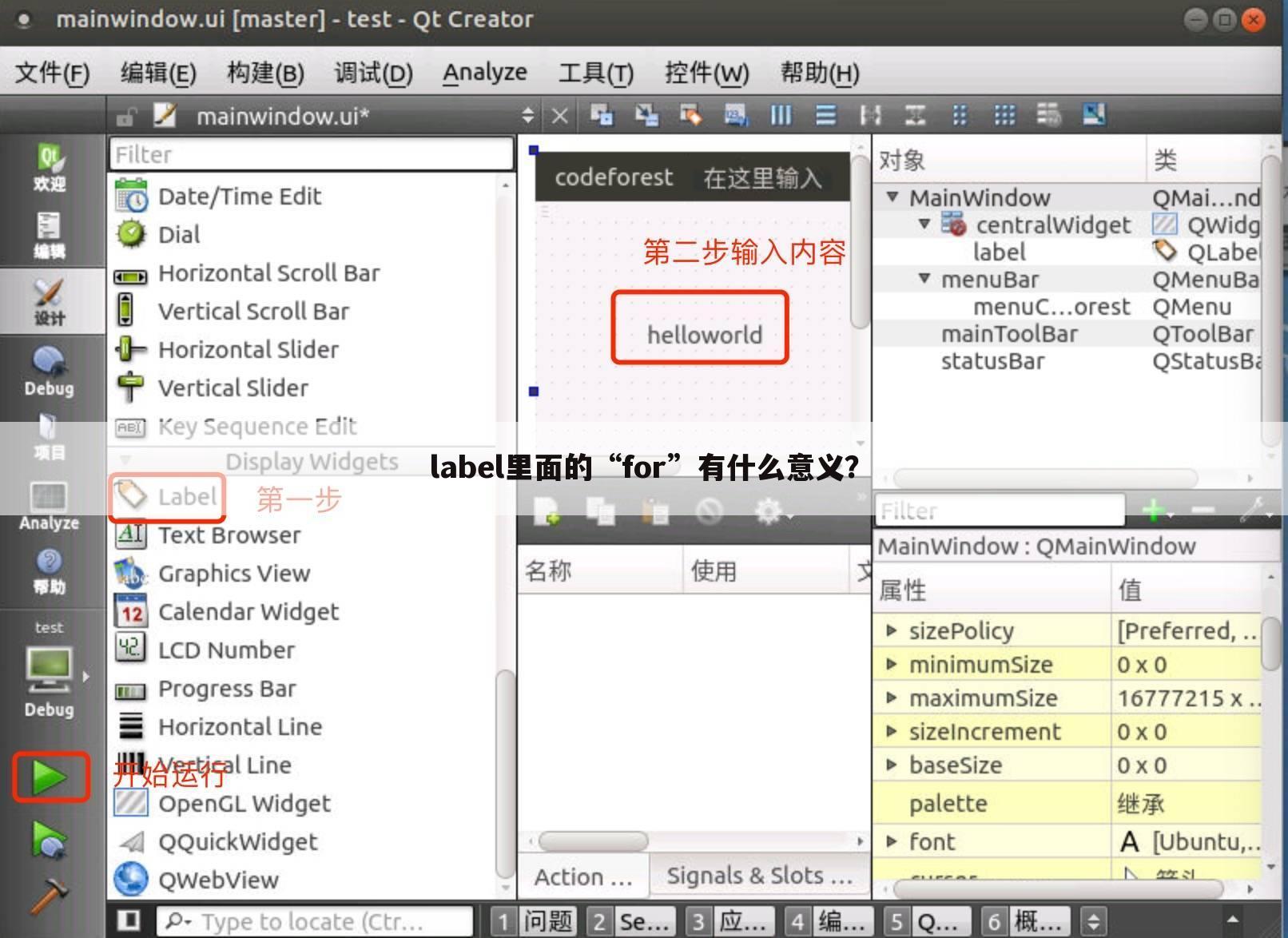This screenshot has width=1288, height=938.
Task: Open the 工具(T) menu
Action: [x=596, y=73]
